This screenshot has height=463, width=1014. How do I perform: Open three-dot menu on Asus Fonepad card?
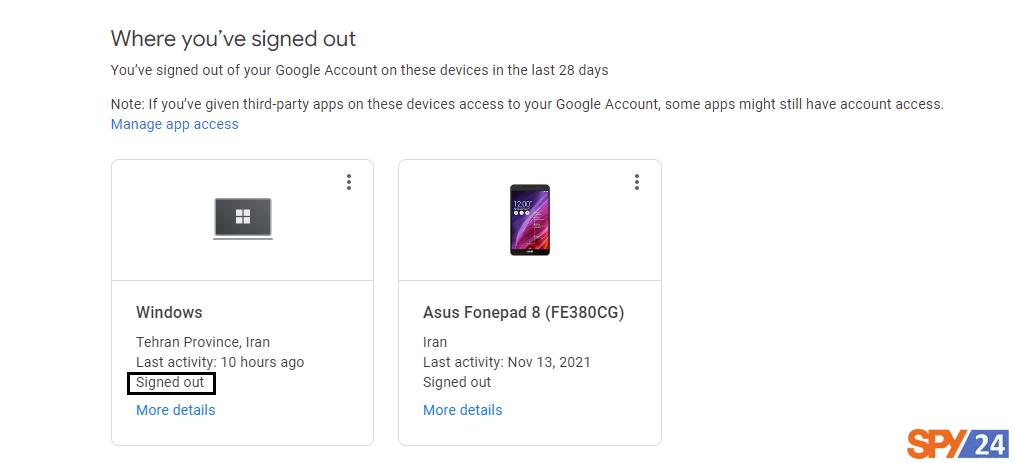click(x=636, y=182)
